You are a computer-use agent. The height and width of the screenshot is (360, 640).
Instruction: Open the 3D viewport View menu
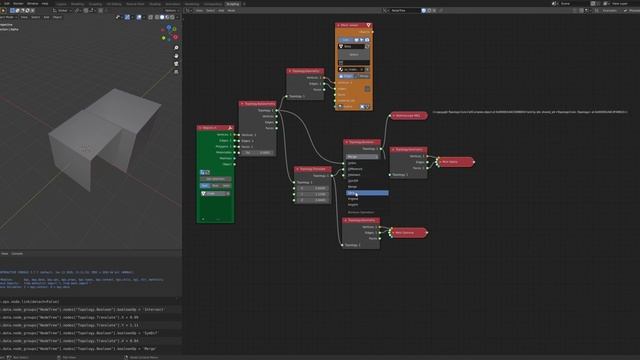[24, 17]
